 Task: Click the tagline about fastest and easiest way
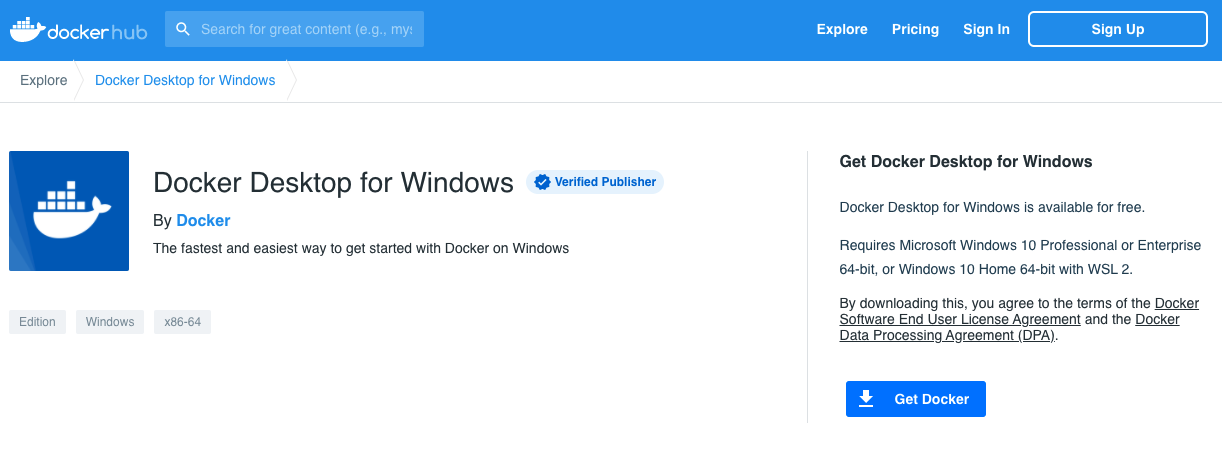pyautogui.click(x=361, y=248)
